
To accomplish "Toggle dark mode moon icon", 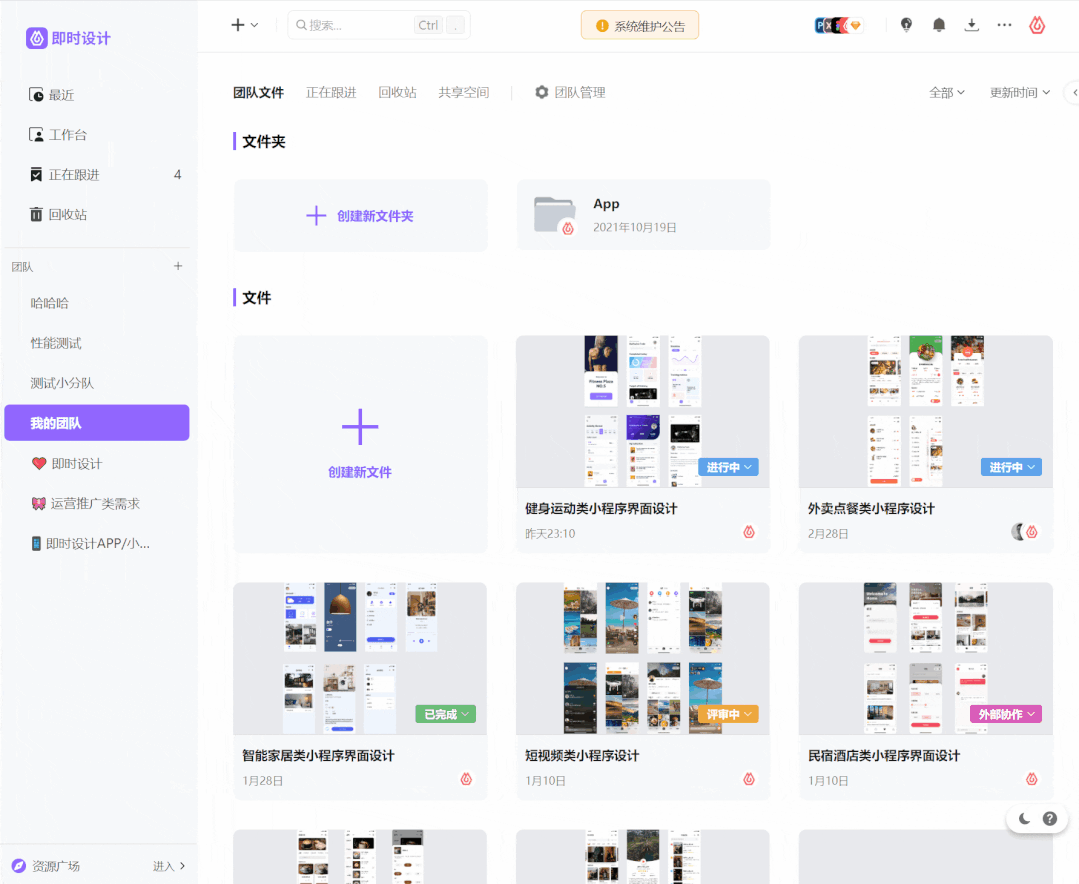I will [x=1025, y=819].
